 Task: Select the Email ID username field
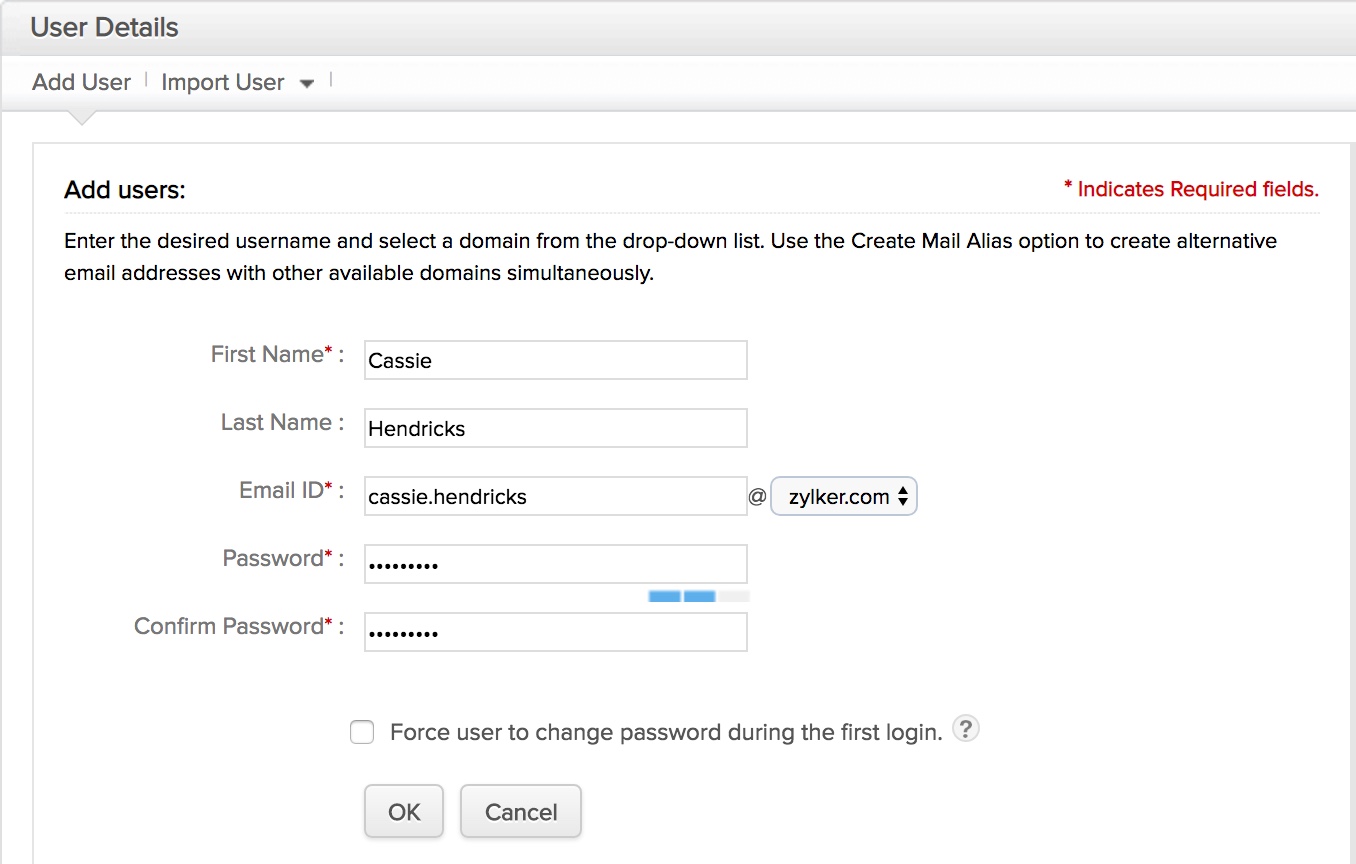pyautogui.click(x=555, y=496)
